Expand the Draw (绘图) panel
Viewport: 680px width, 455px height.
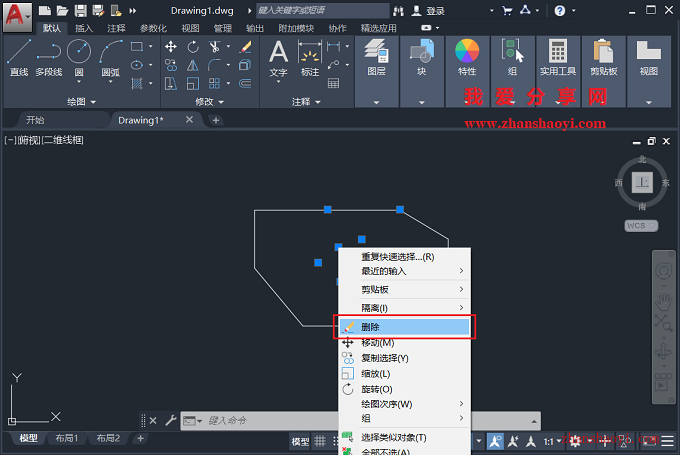click(x=81, y=102)
